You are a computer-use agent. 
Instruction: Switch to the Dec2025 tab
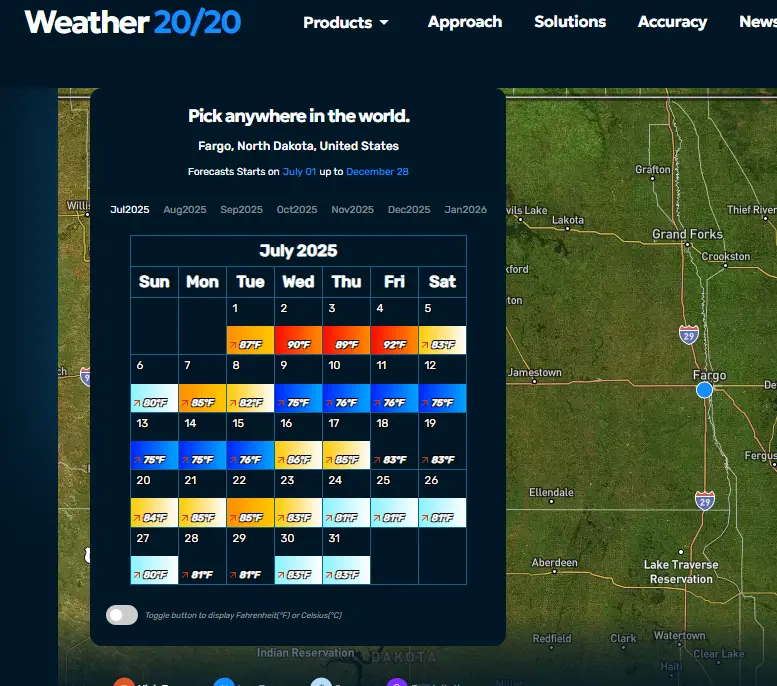click(x=409, y=210)
